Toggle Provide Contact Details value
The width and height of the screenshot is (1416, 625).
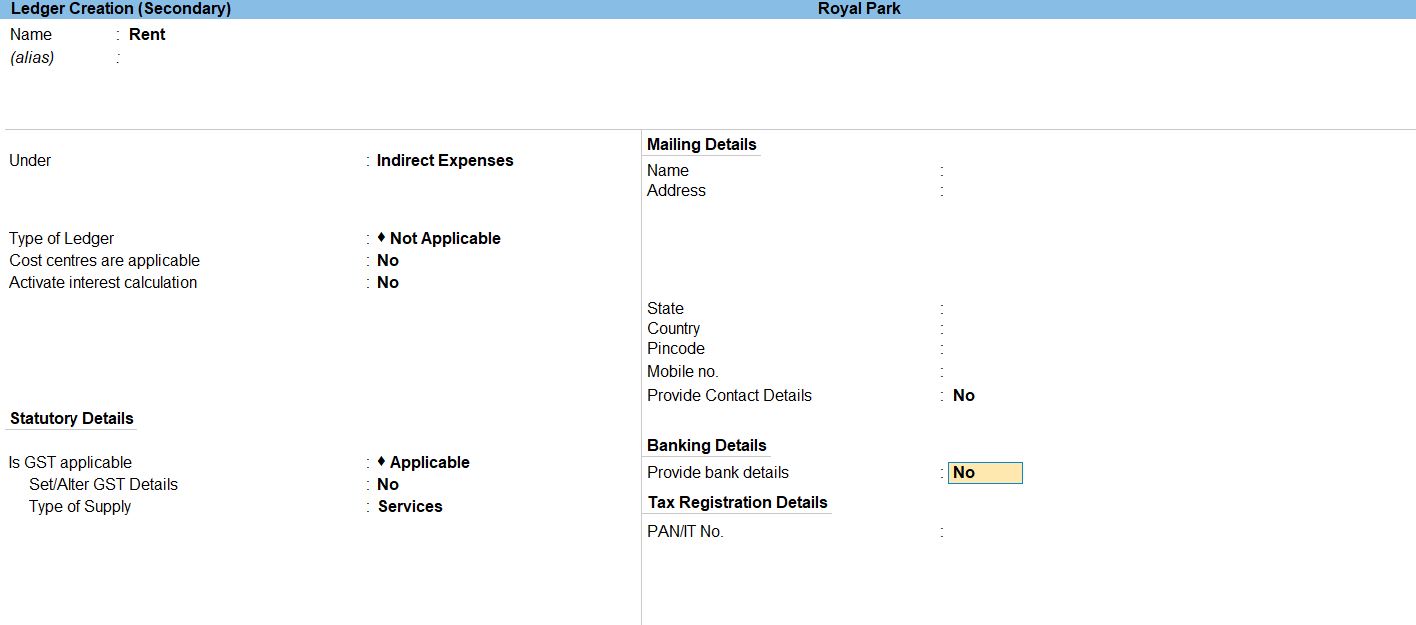point(964,395)
